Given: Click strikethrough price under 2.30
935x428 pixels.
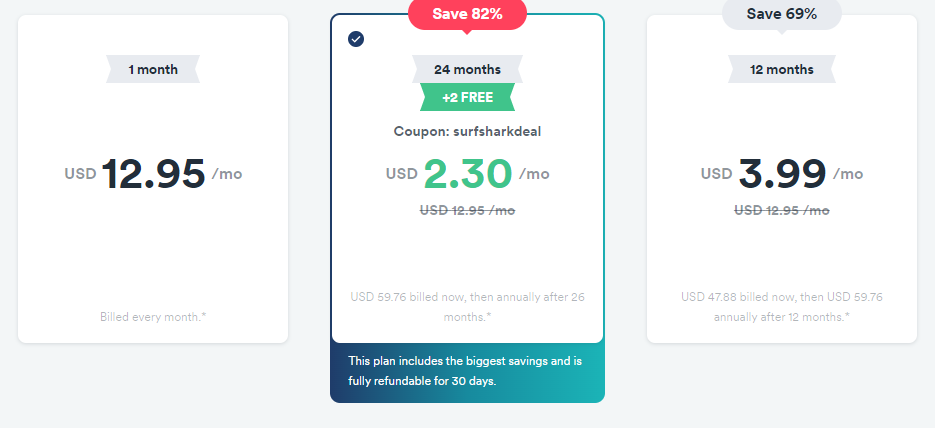Looking at the screenshot, I should point(468,210).
